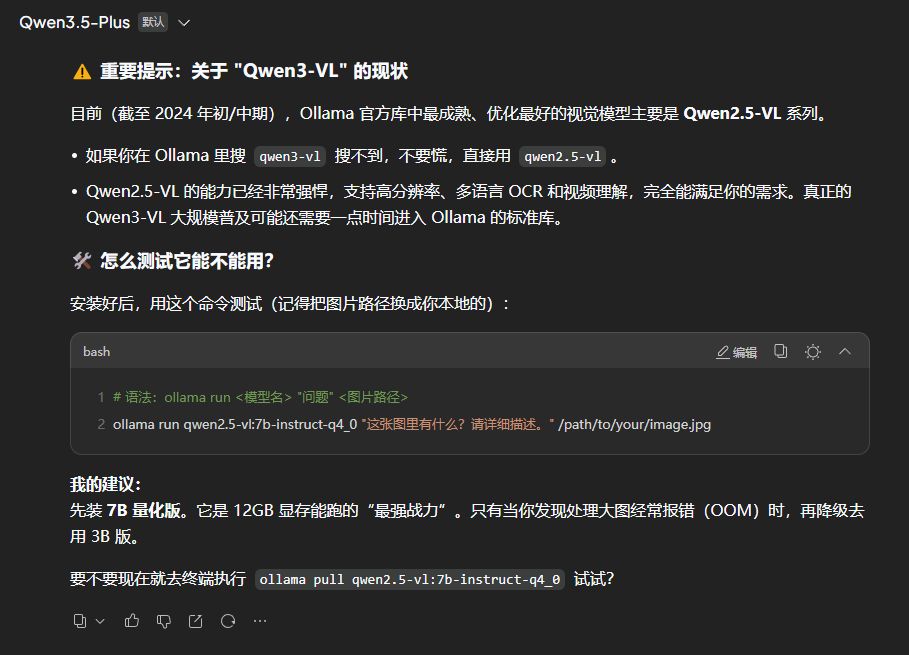Give a thumbs up to the response
This screenshot has height=655, width=909.
tap(131, 620)
